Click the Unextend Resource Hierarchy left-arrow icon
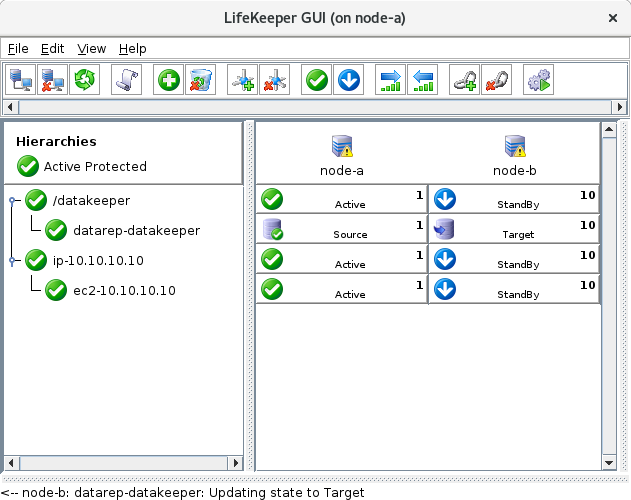Viewport: 631px width, 500px height. pos(423,80)
